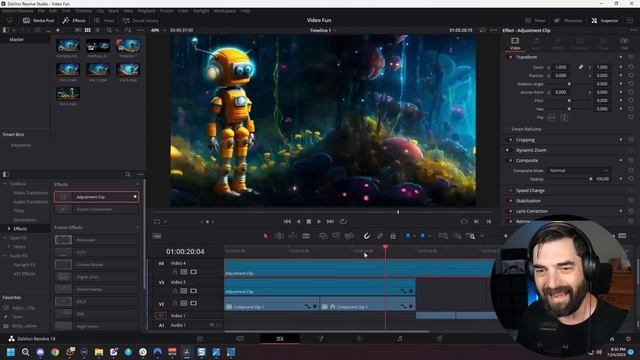Select the Trim Edit Mode tool
The height and width of the screenshot is (360, 640).
point(279,236)
